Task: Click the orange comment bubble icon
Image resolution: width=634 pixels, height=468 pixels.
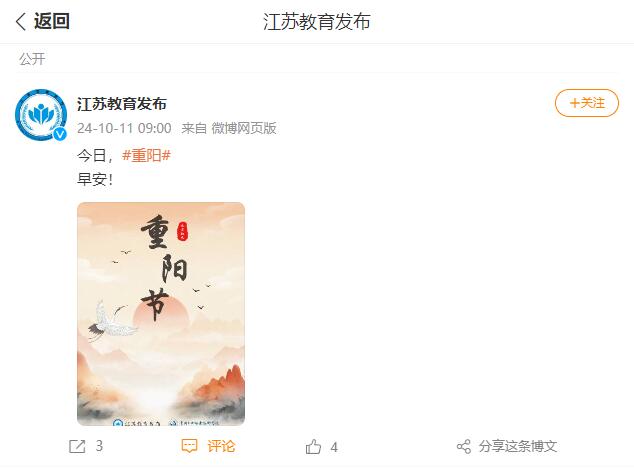Action: (189, 446)
